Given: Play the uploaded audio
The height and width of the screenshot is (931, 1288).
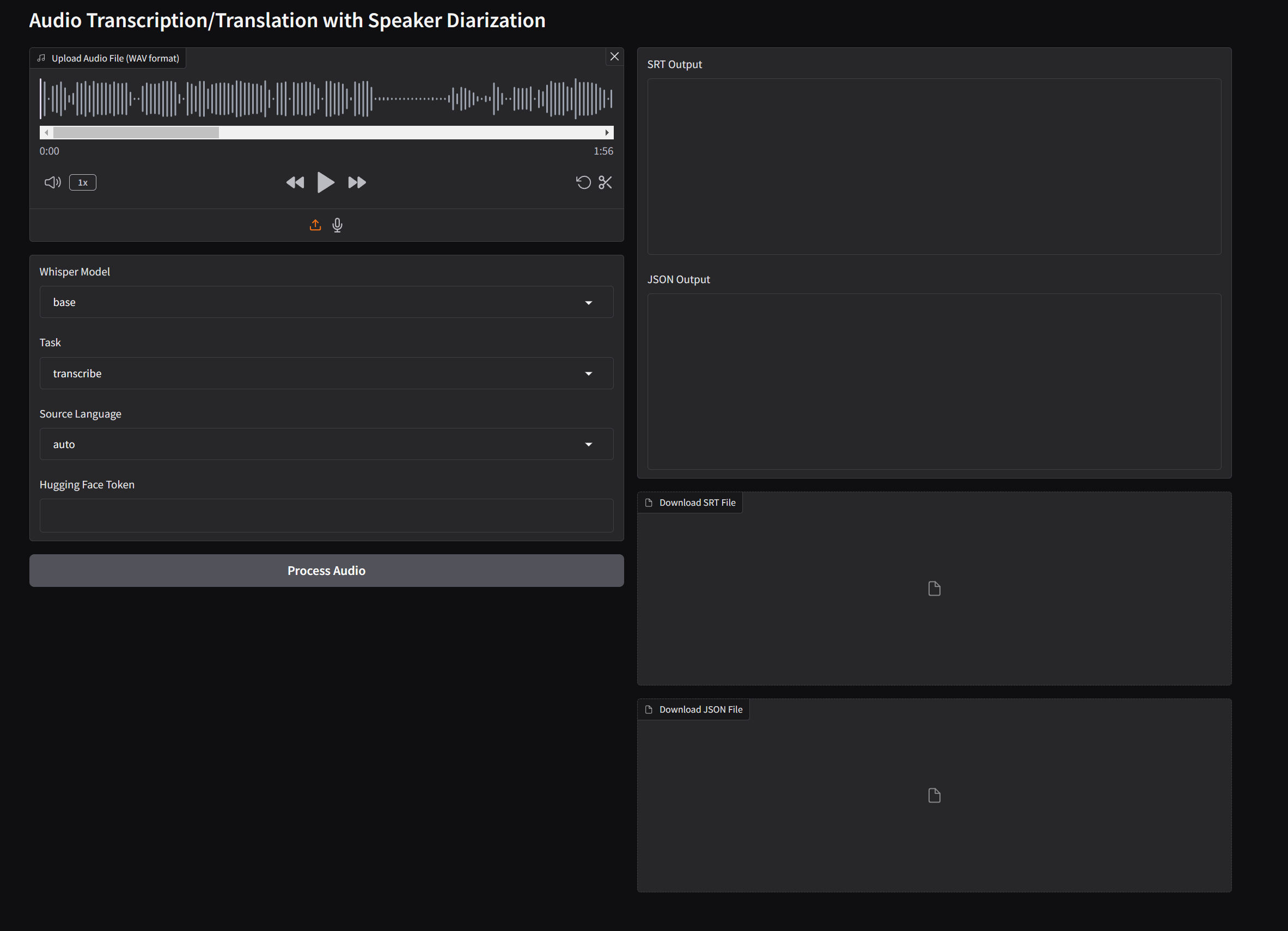Looking at the screenshot, I should [x=326, y=182].
